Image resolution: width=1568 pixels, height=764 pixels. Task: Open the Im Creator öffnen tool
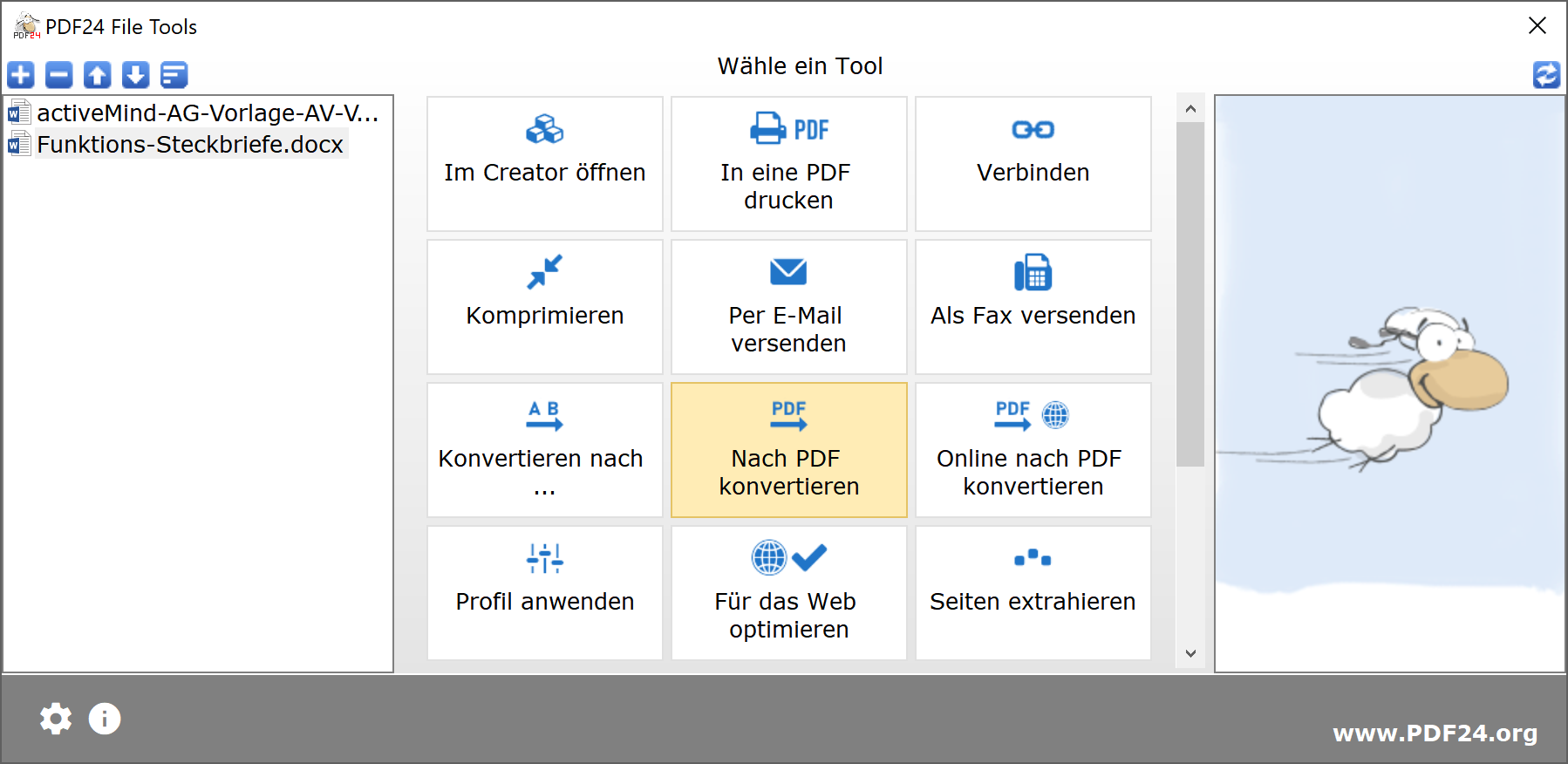coord(545,164)
